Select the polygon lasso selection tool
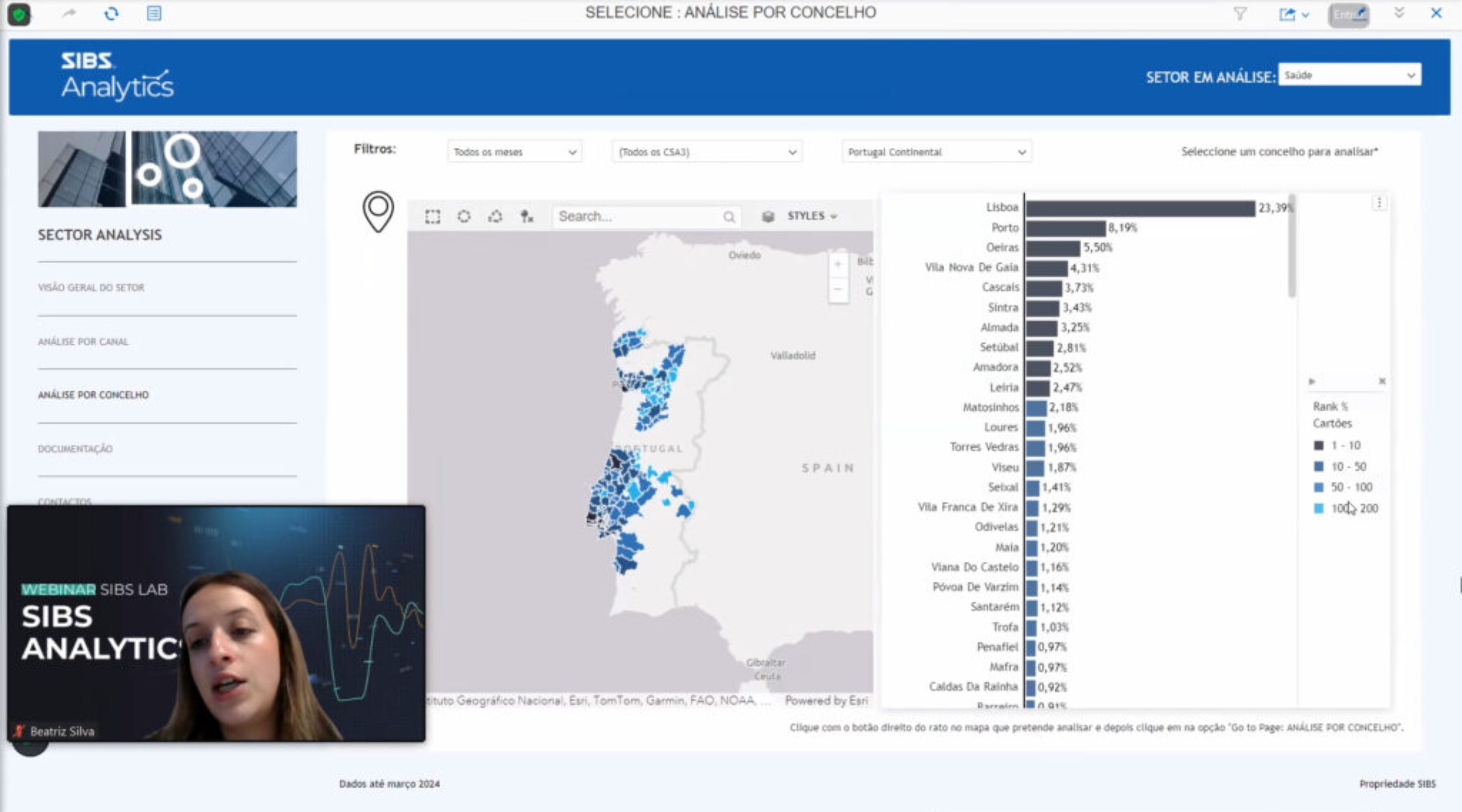The image size is (1462, 812). pos(495,216)
